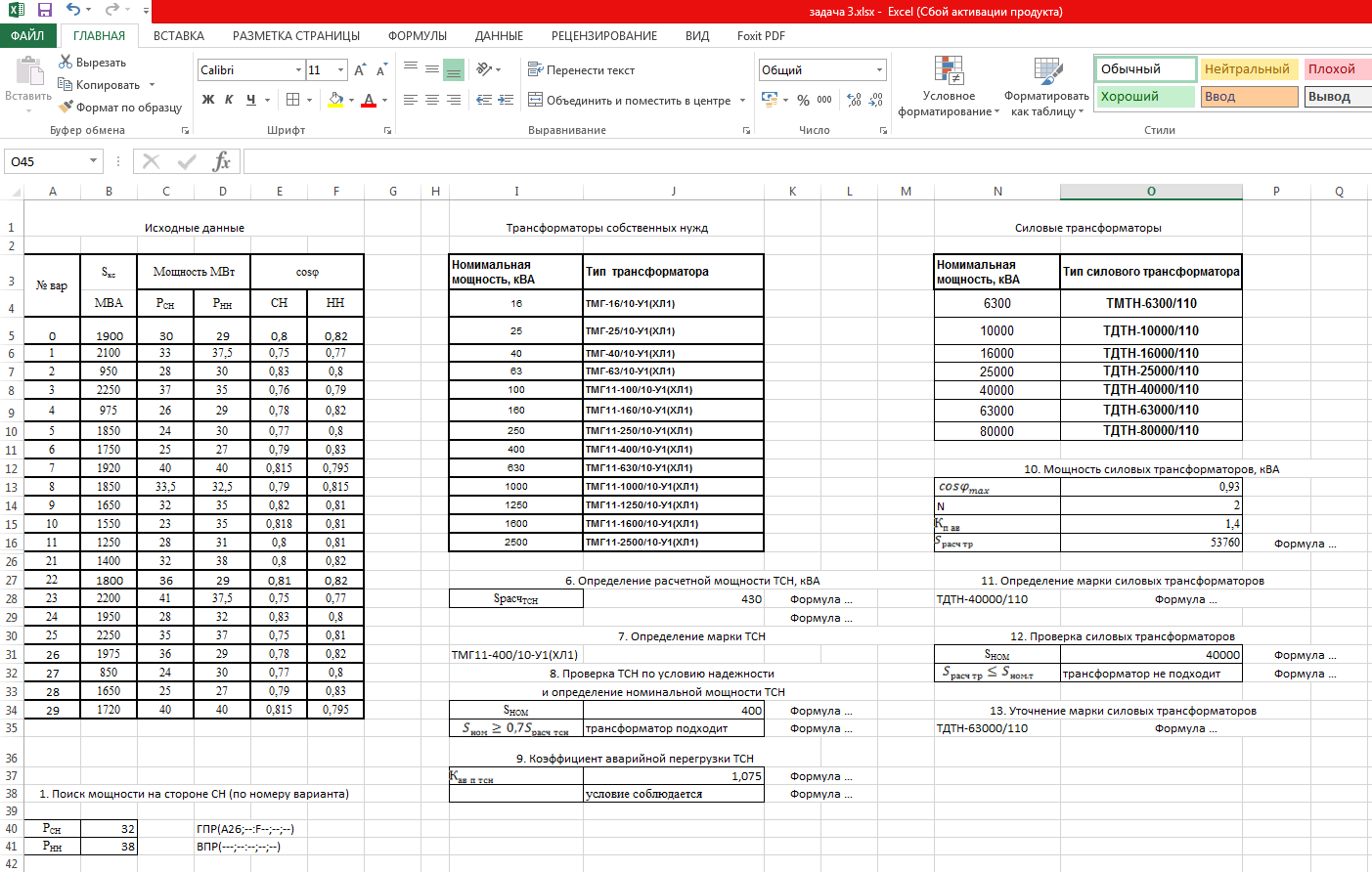Cut selection with Вырезать
Image resolution: width=1372 pixels, height=872 pixels.
(92, 63)
